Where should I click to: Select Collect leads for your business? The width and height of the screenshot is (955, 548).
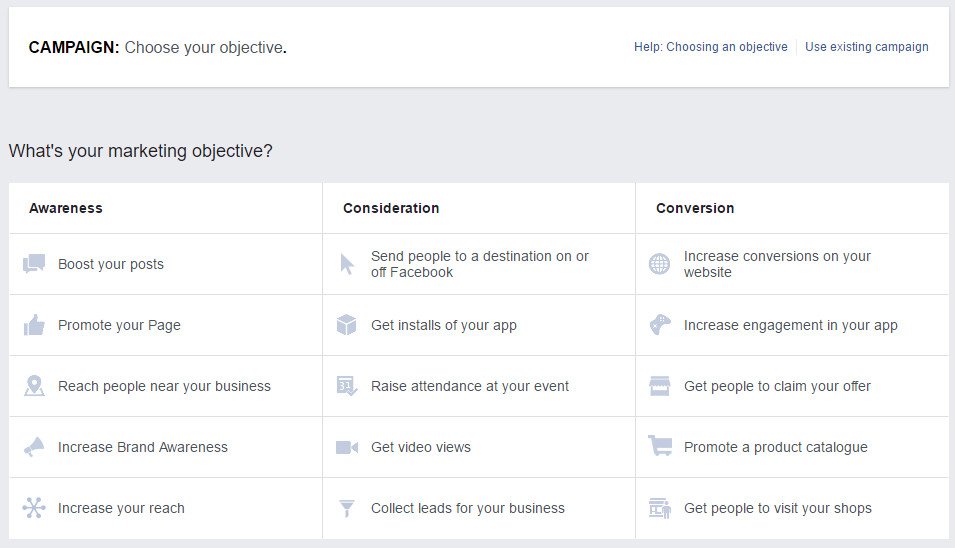click(x=479, y=508)
